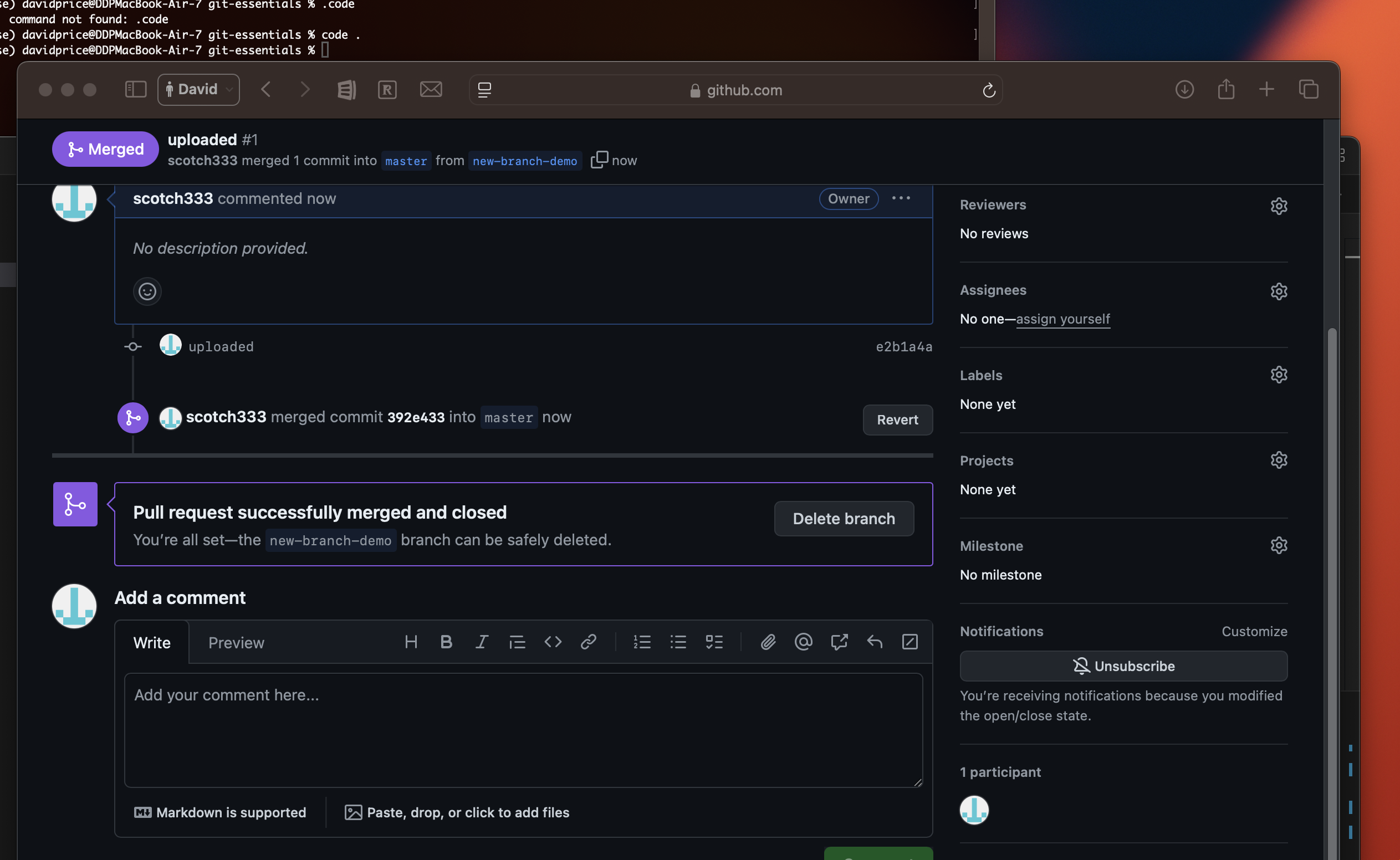This screenshot has height=860, width=1400.
Task: Open the mail envelope toolbar icon
Action: [x=431, y=89]
